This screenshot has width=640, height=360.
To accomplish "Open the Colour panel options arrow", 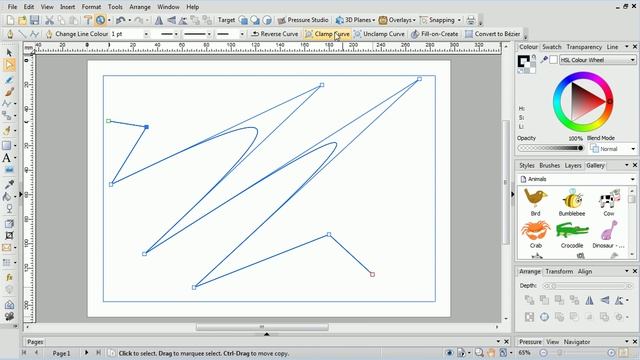I will click(x=627, y=47).
